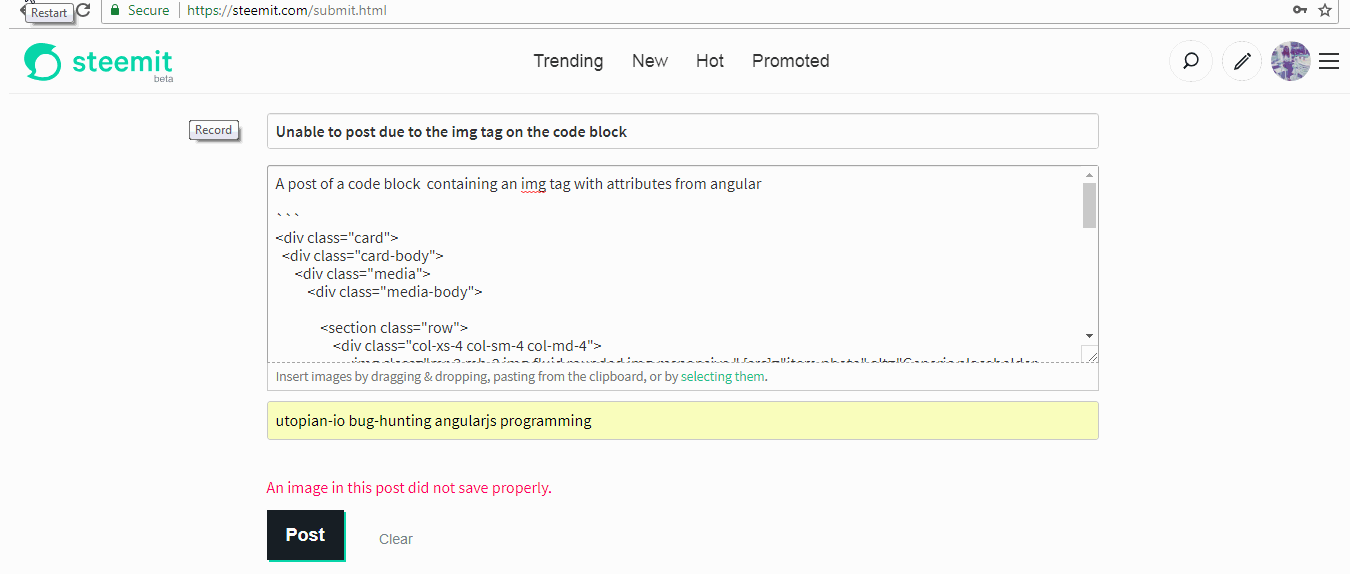Click the post title input field
Image resolution: width=1350 pixels, height=574 pixels.
682,132
